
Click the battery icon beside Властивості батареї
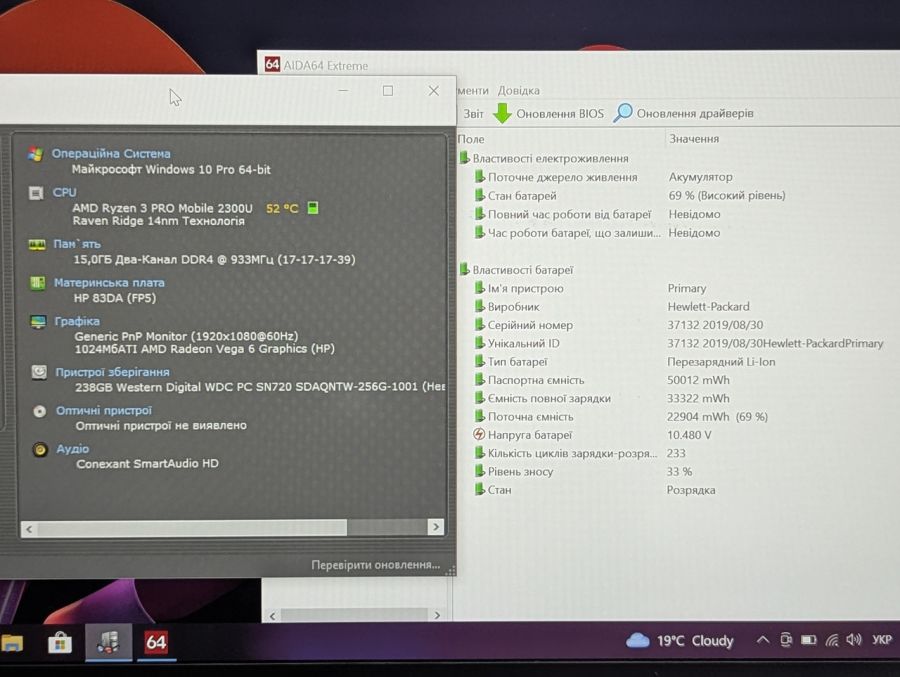coord(464,269)
